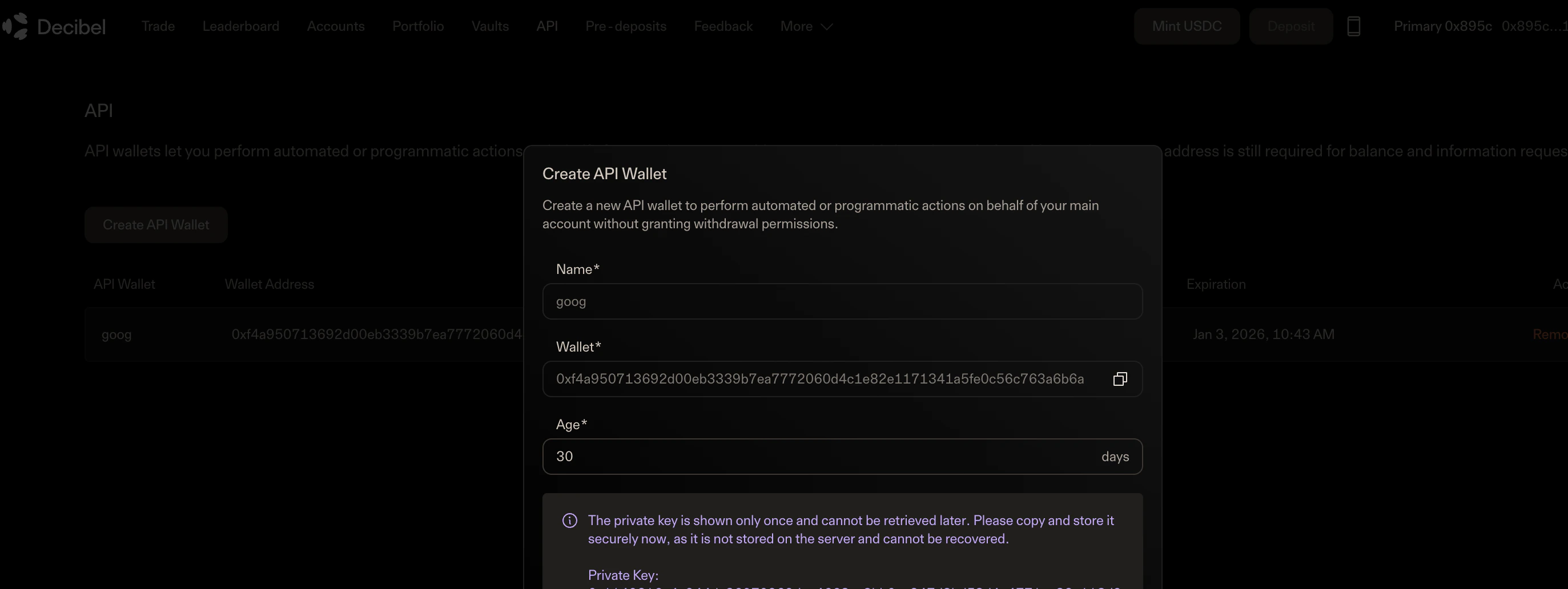Open the Portfolio view
Viewport: 1568px width, 589px height.
coord(417,26)
